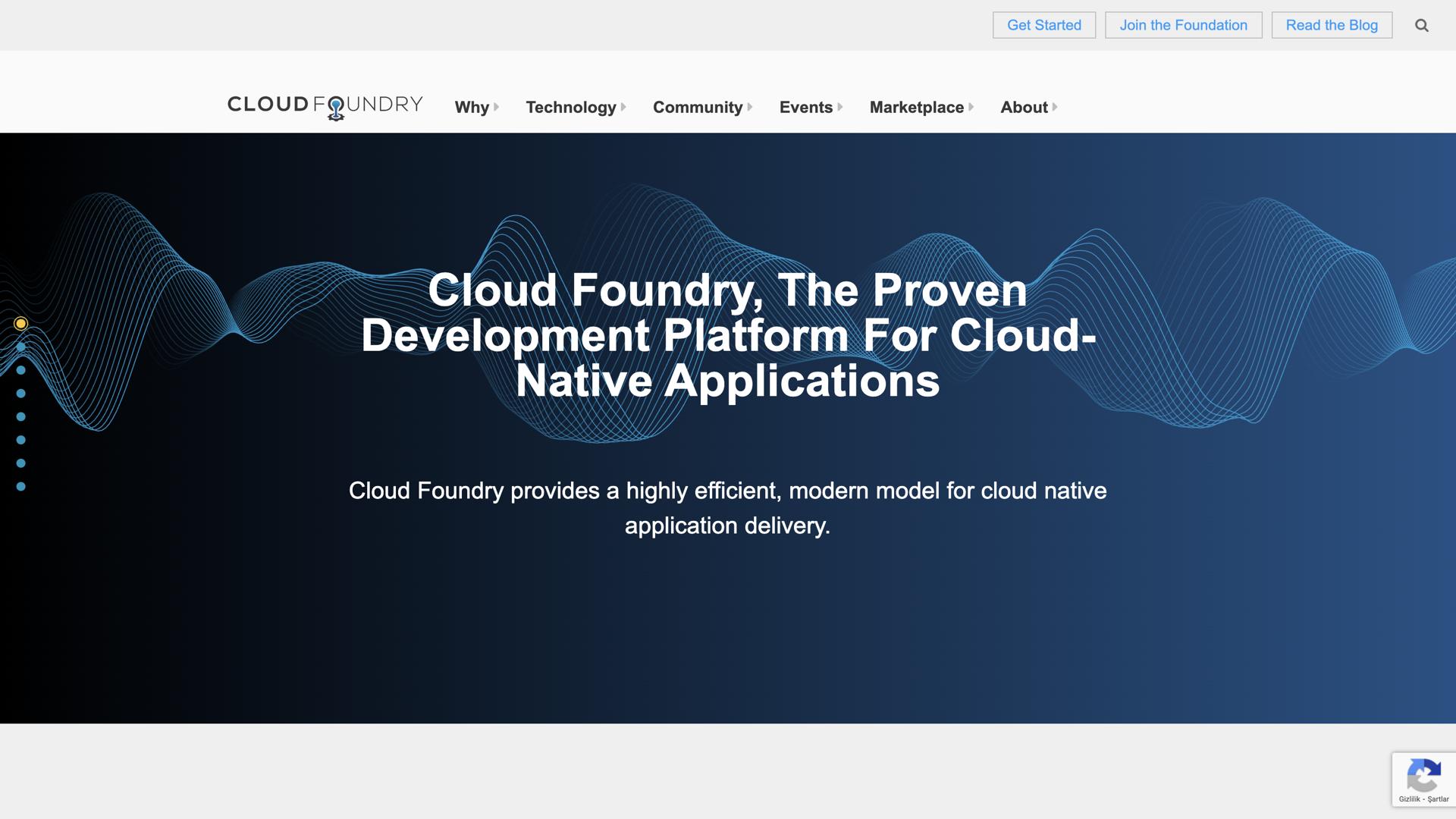1456x819 pixels.
Task: Select the third carousel dot
Action: [21, 369]
